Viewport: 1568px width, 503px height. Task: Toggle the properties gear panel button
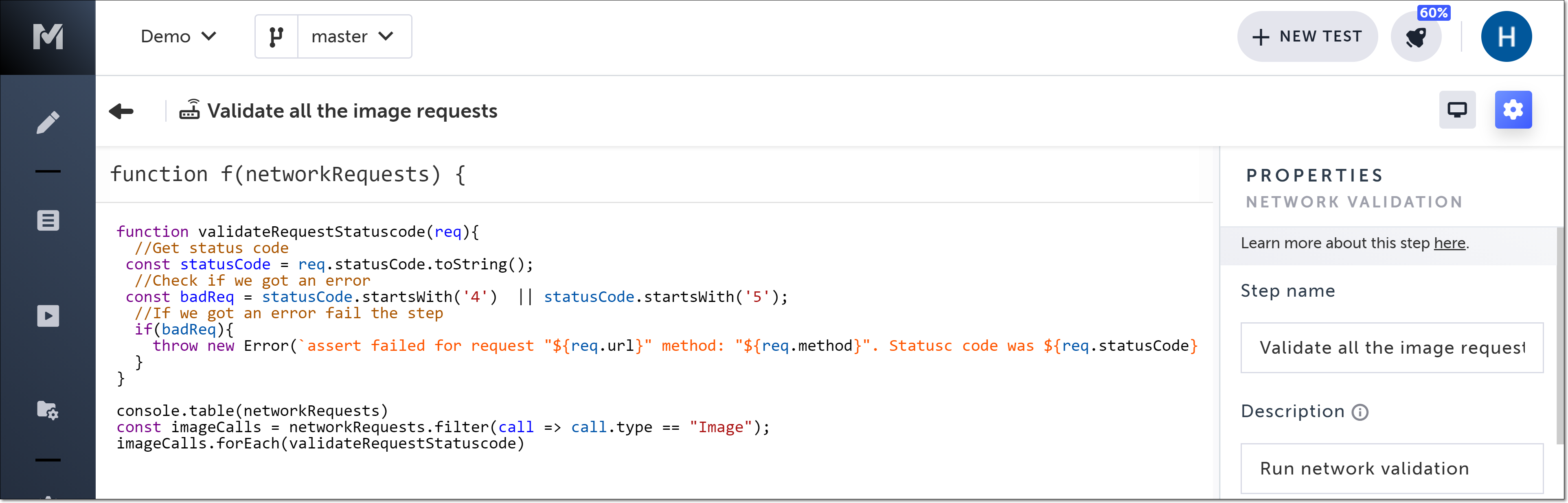(x=1513, y=110)
